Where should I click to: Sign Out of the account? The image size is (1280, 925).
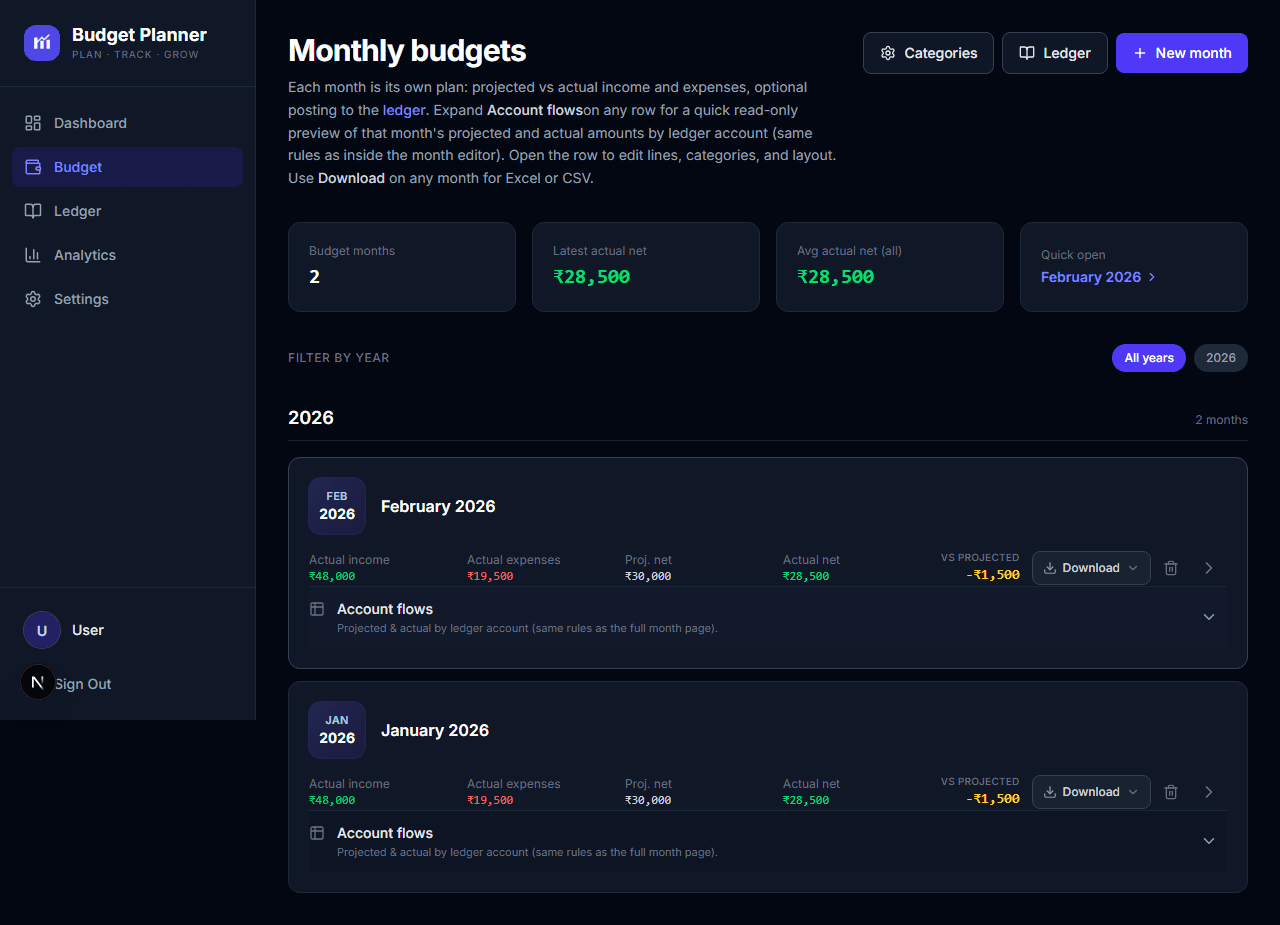[82, 684]
